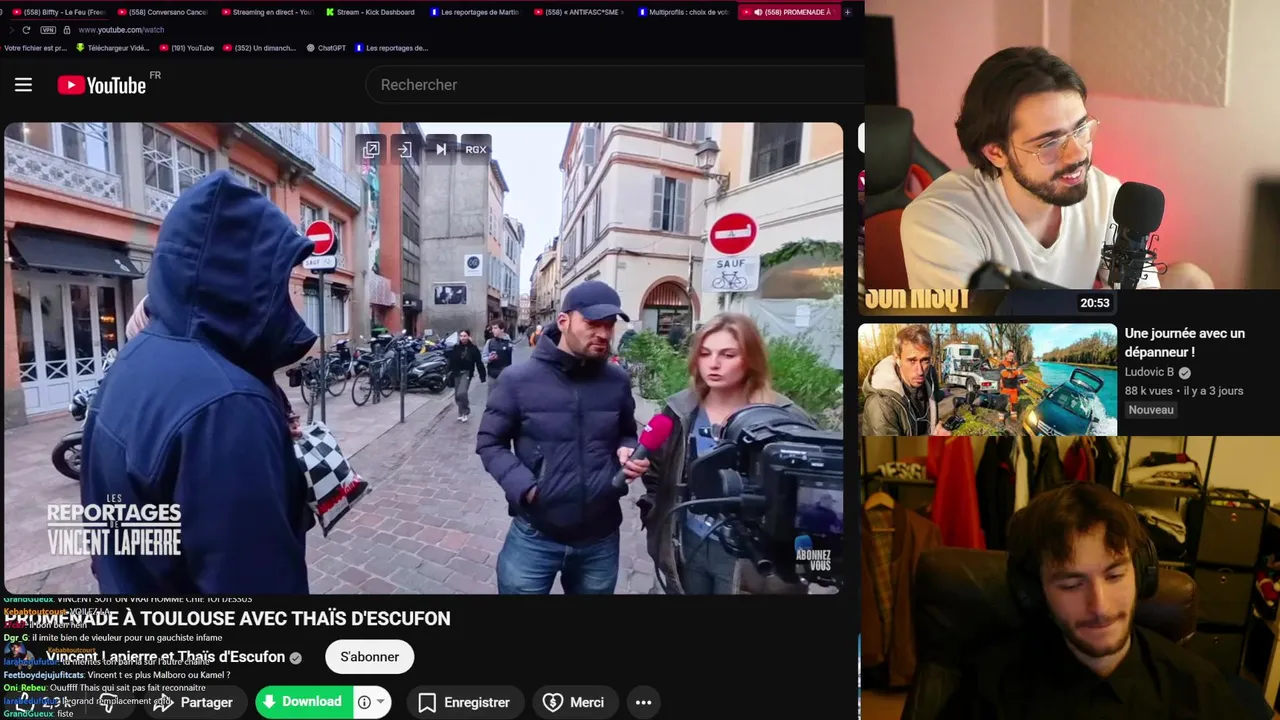Switch to Streaming en direct tab

pyautogui.click(x=266, y=12)
